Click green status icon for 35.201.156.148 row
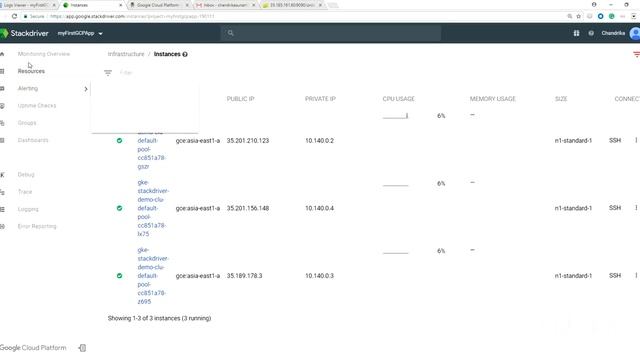The height and width of the screenshot is (360, 640). coord(119,208)
